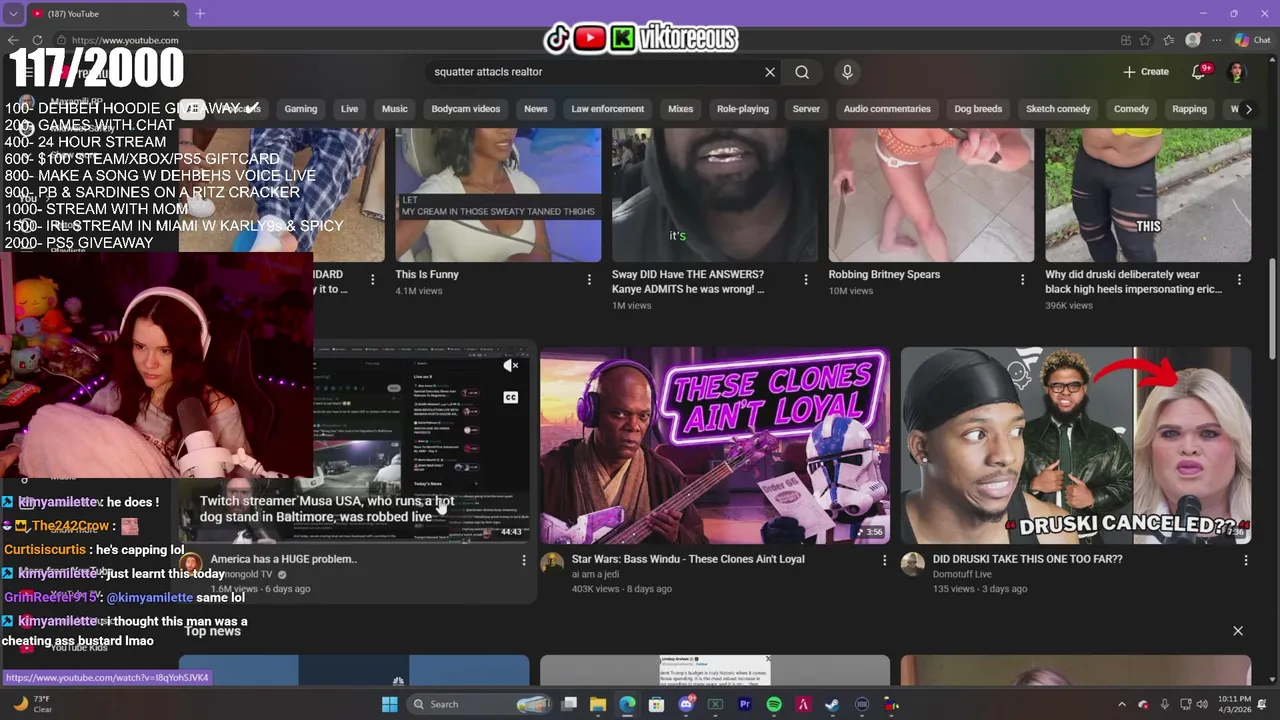Image resolution: width=1280 pixels, height=720 pixels.
Task: Select the Gaming category chip
Action: tap(300, 109)
